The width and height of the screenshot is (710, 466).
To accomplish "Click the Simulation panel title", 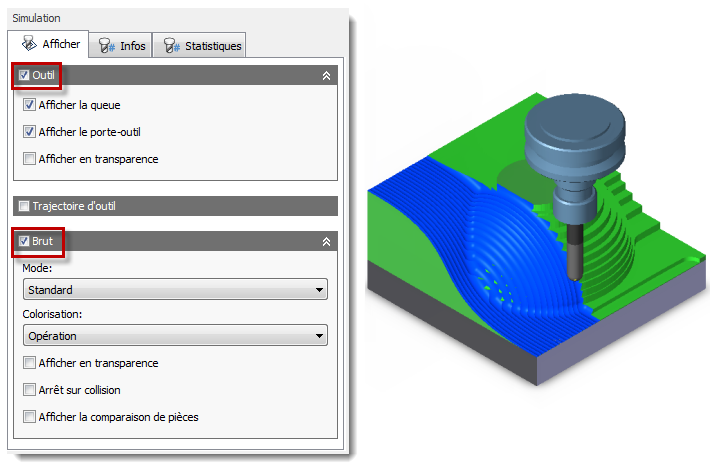I will pyautogui.click(x=36, y=18).
